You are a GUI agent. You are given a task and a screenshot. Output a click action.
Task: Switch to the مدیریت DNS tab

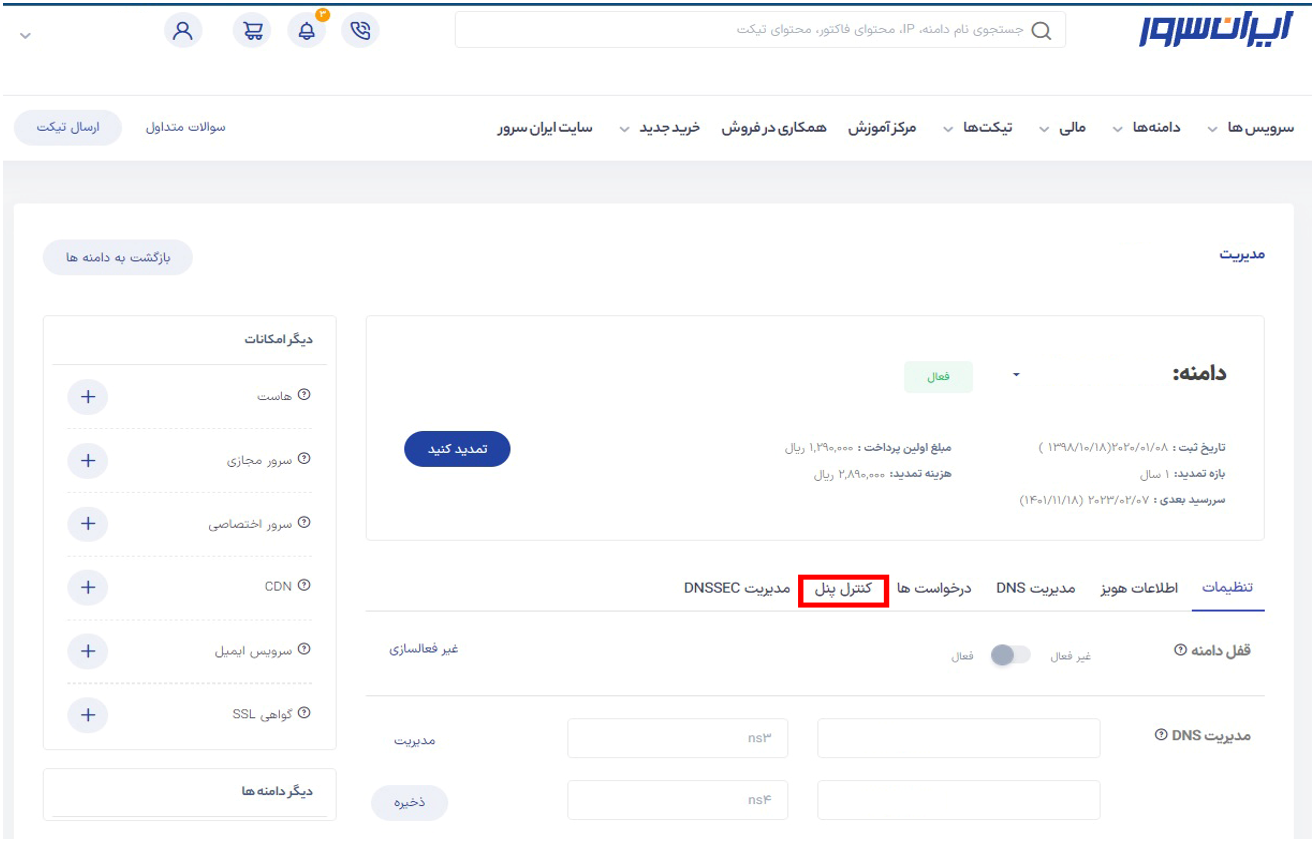point(1035,588)
